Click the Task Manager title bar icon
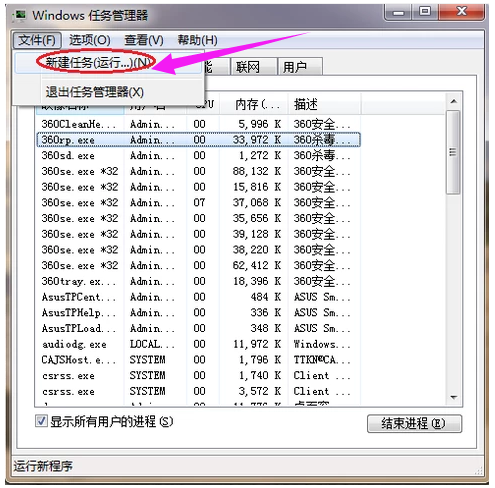This screenshot has height=488, width=495. click(x=19, y=16)
